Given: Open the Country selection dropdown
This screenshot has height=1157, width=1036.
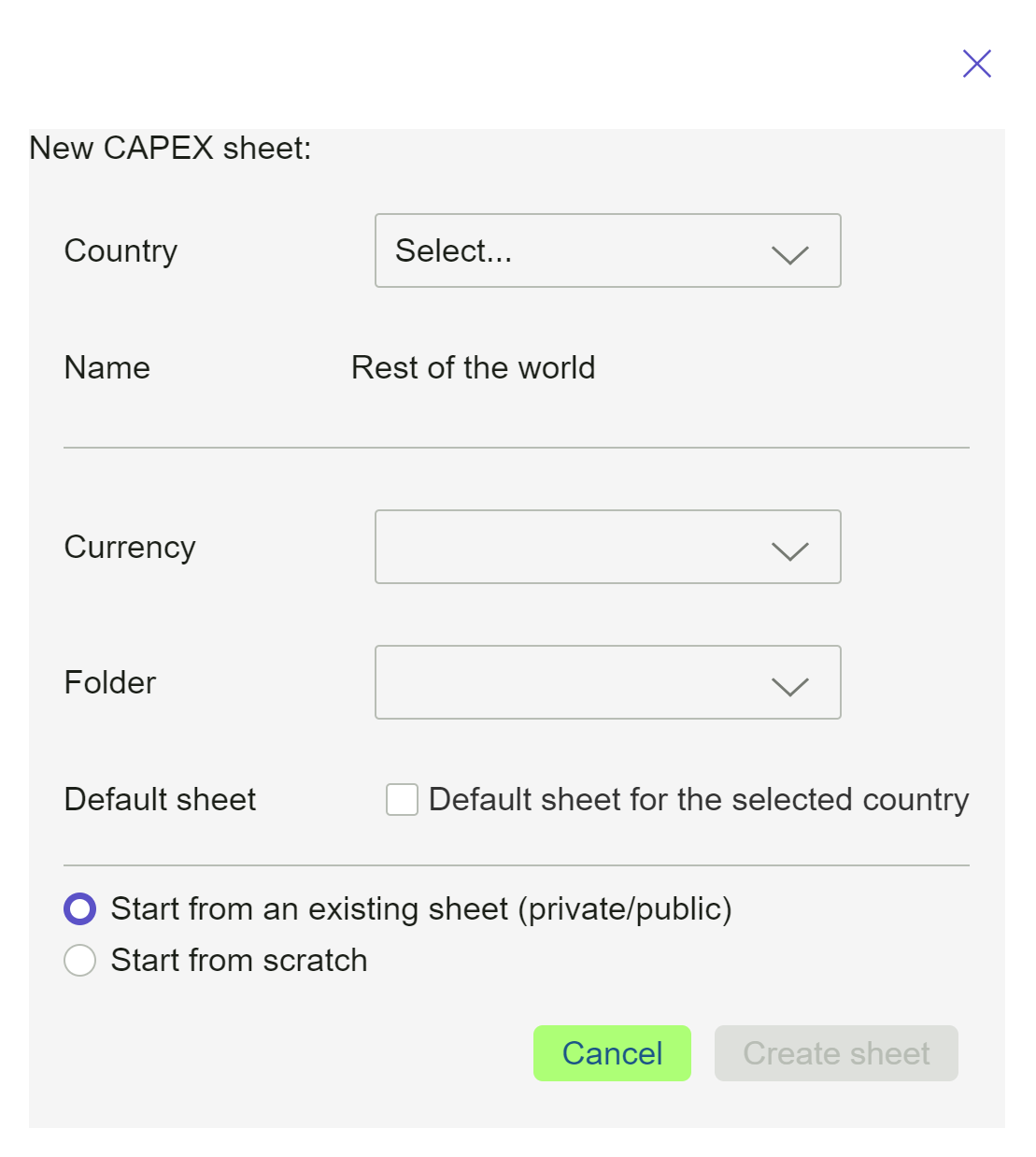Looking at the screenshot, I should click(x=607, y=250).
